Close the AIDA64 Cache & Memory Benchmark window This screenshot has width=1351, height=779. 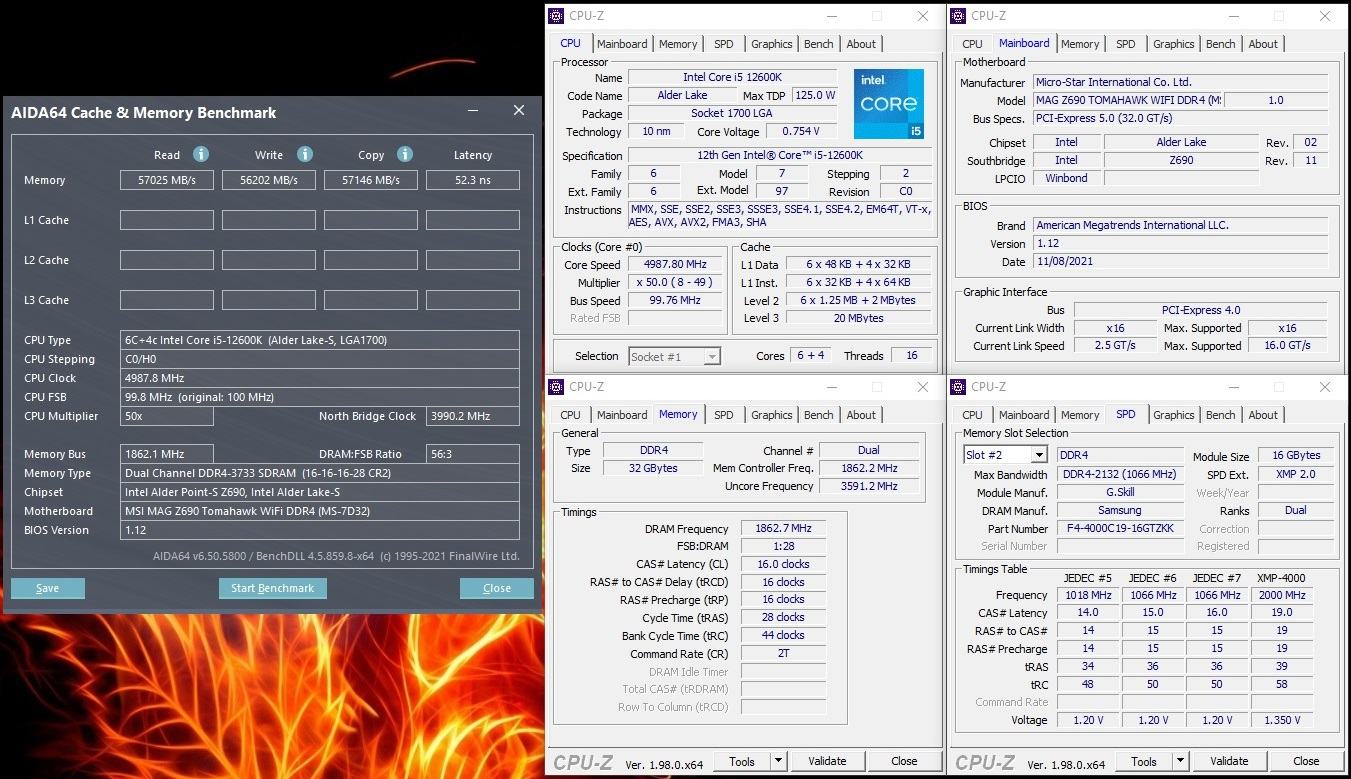point(519,110)
